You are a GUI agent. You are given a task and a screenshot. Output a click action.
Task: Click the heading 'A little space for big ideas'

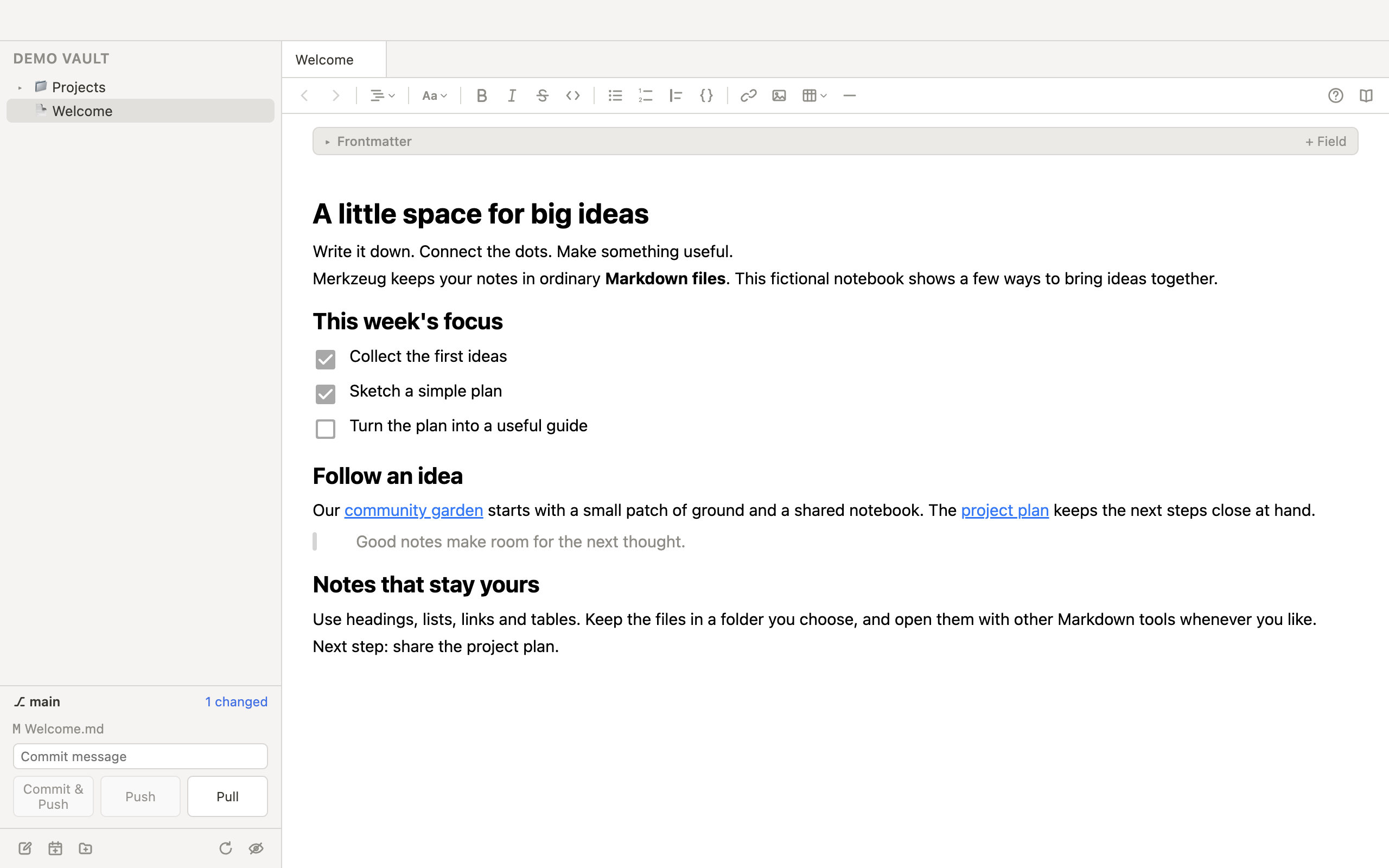480,214
